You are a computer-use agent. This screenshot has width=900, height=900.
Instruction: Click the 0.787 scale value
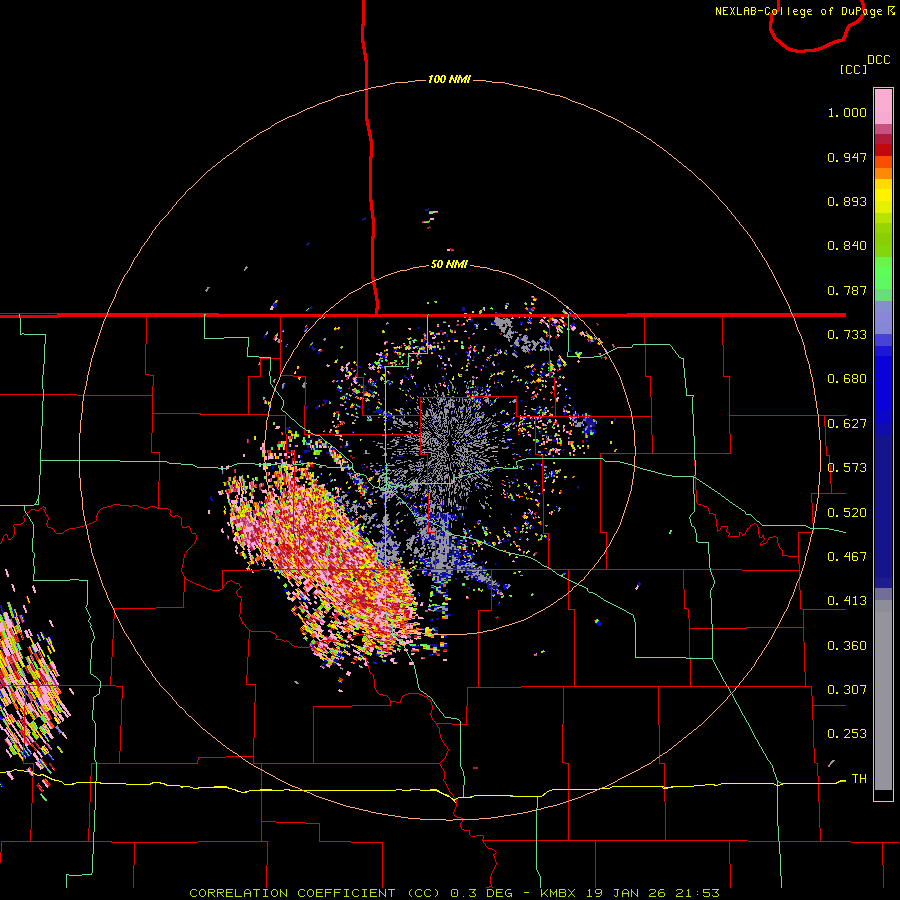click(847, 290)
